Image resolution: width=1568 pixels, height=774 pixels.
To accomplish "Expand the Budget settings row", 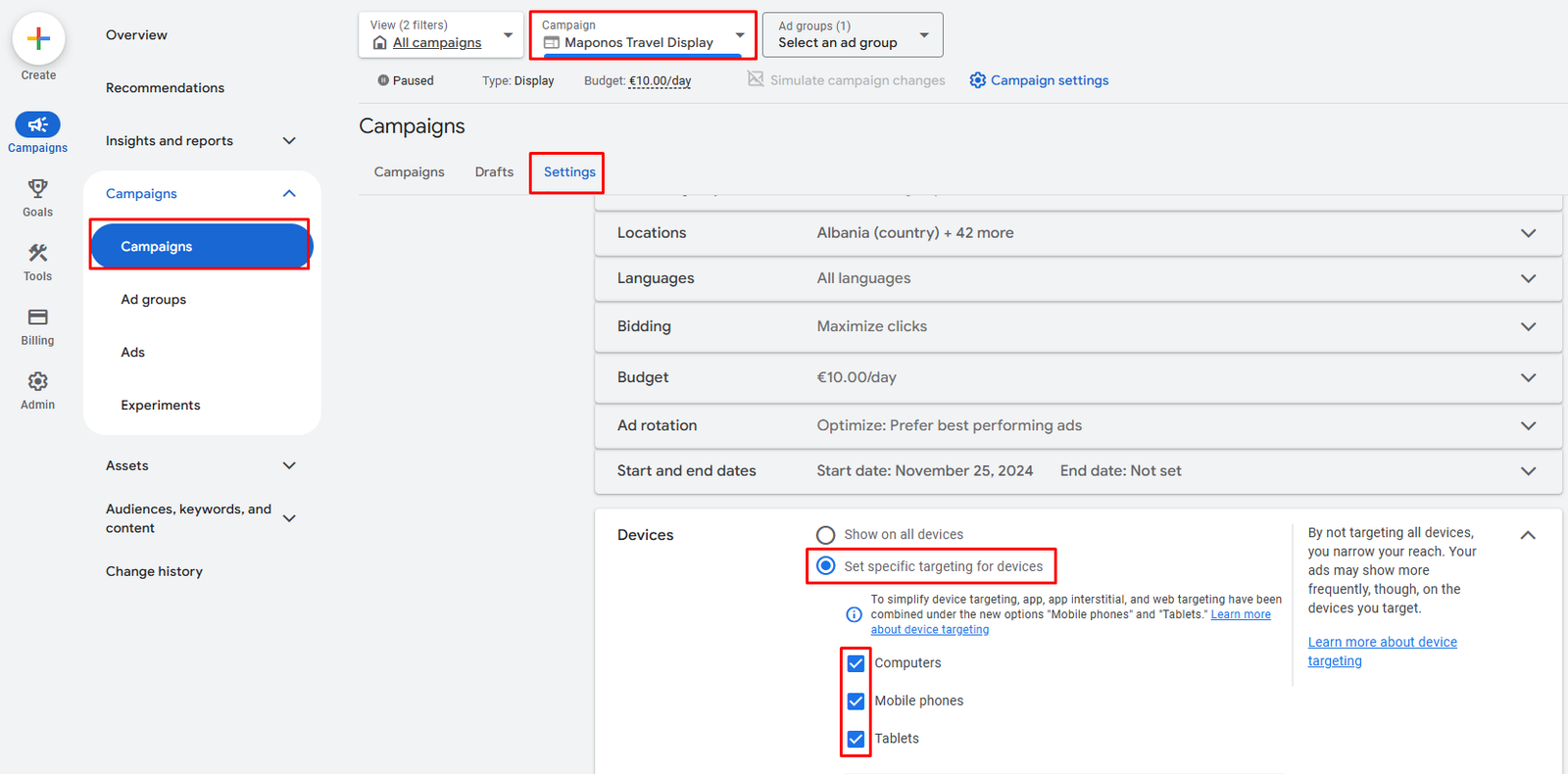I will click(1078, 377).
